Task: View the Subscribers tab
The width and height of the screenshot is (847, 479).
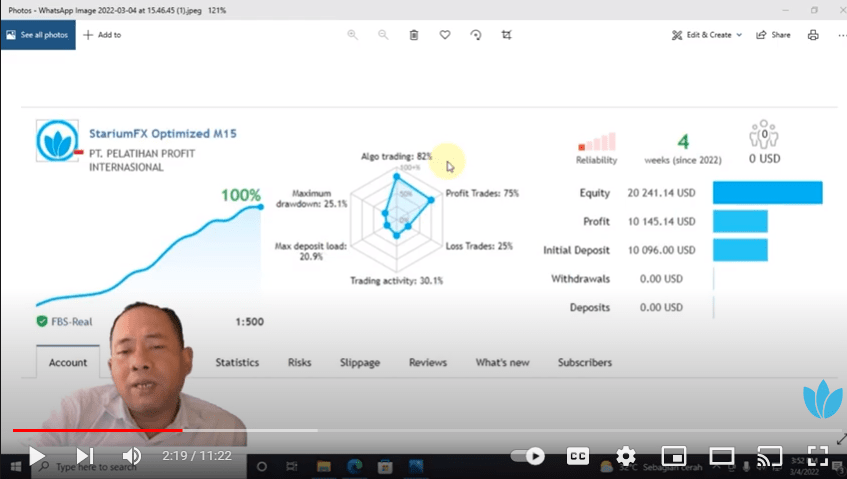Action: coord(585,362)
